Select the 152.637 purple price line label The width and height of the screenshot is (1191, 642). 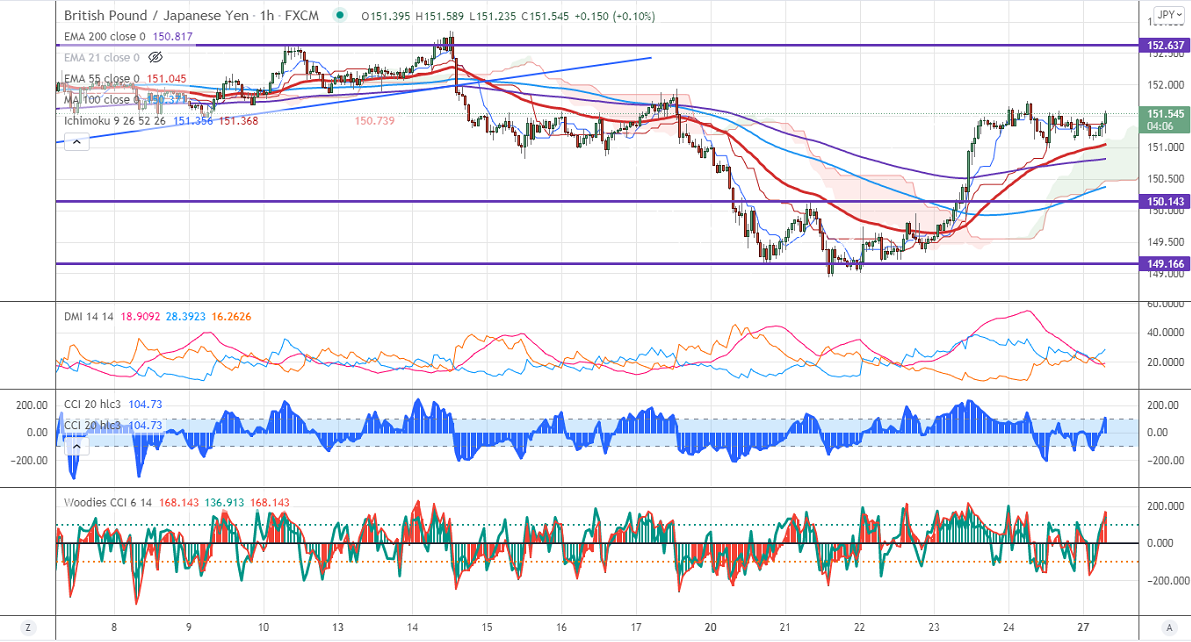1165,46
